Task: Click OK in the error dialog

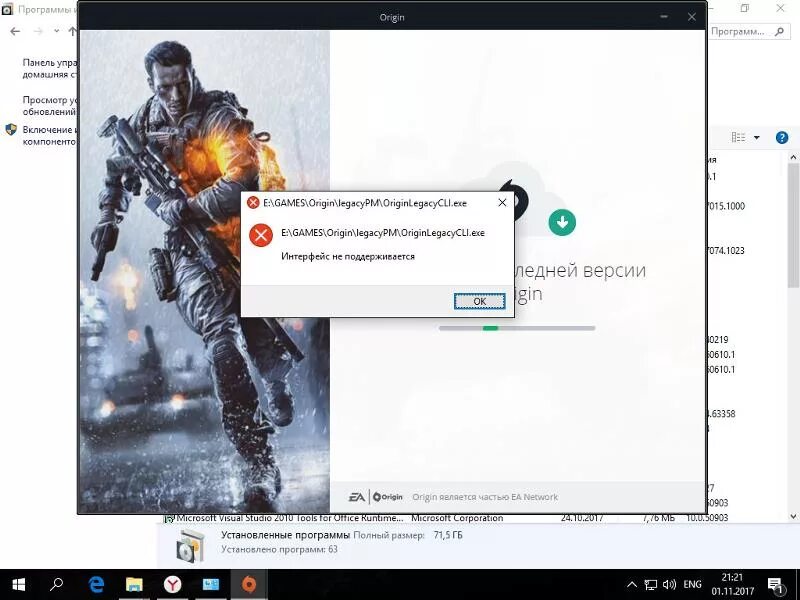Action: 480,301
